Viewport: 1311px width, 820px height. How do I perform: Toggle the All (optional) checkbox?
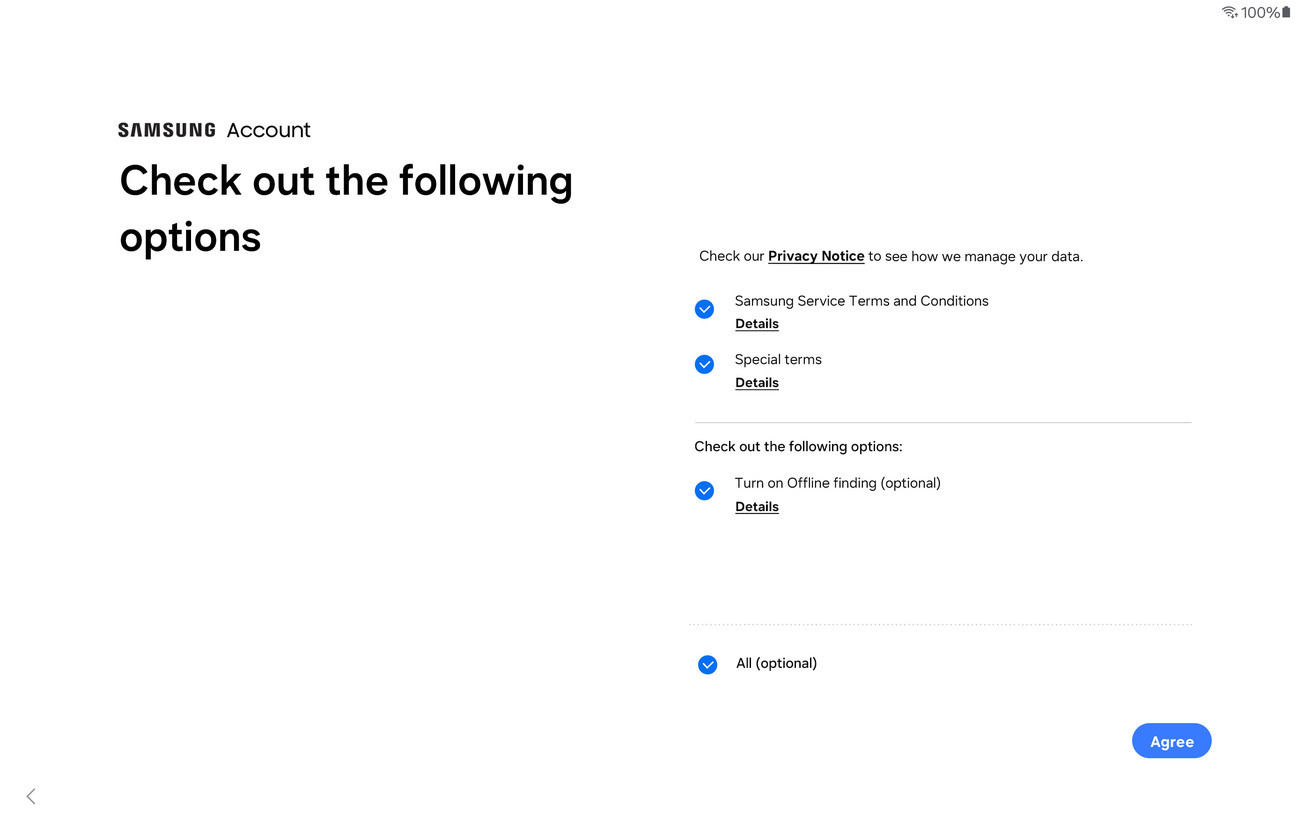coord(707,665)
